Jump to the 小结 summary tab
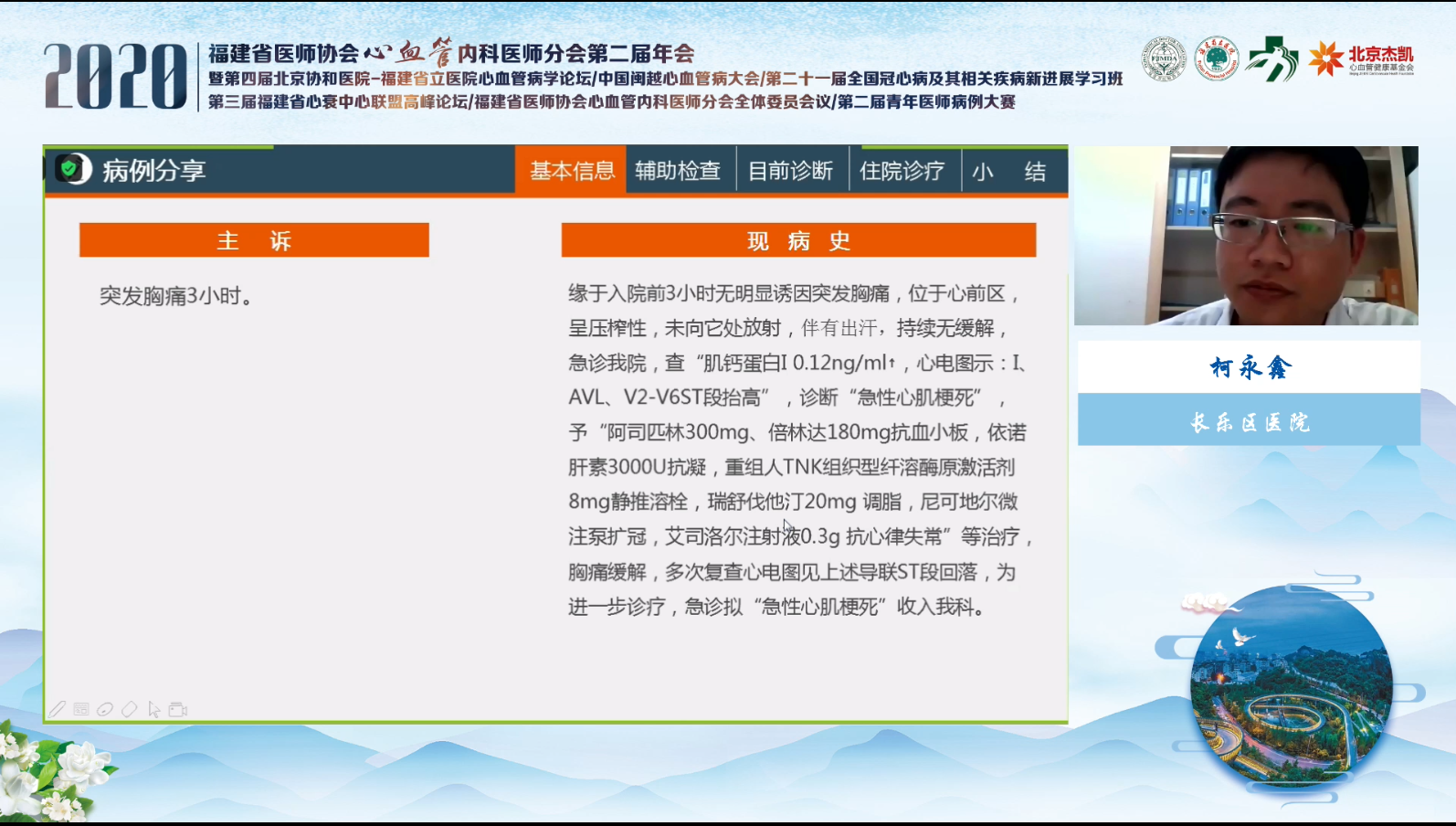This screenshot has width=1456, height=826. (x=1009, y=171)
